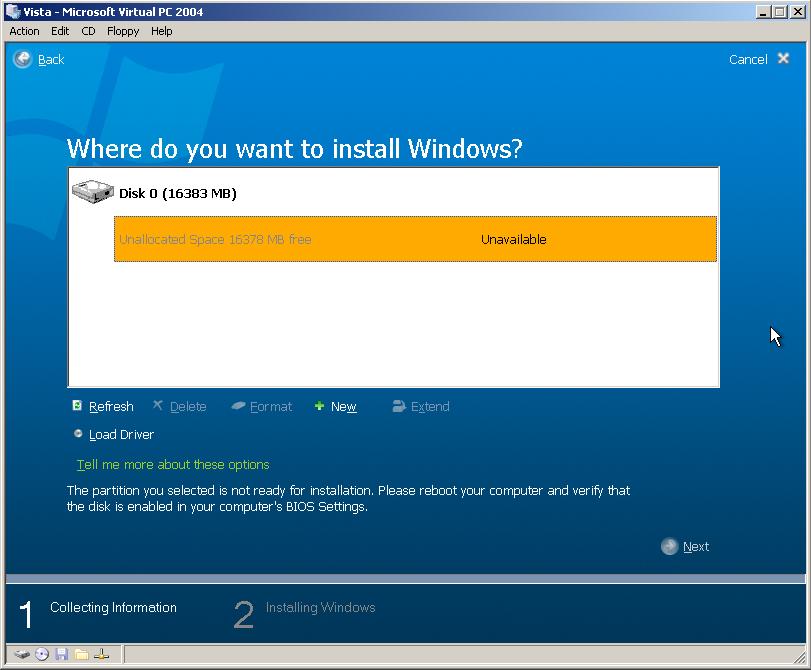The height and width of the screenshot is (670, 811).
Task: Maximize the Virtual PC window
Action: [779, 11]
